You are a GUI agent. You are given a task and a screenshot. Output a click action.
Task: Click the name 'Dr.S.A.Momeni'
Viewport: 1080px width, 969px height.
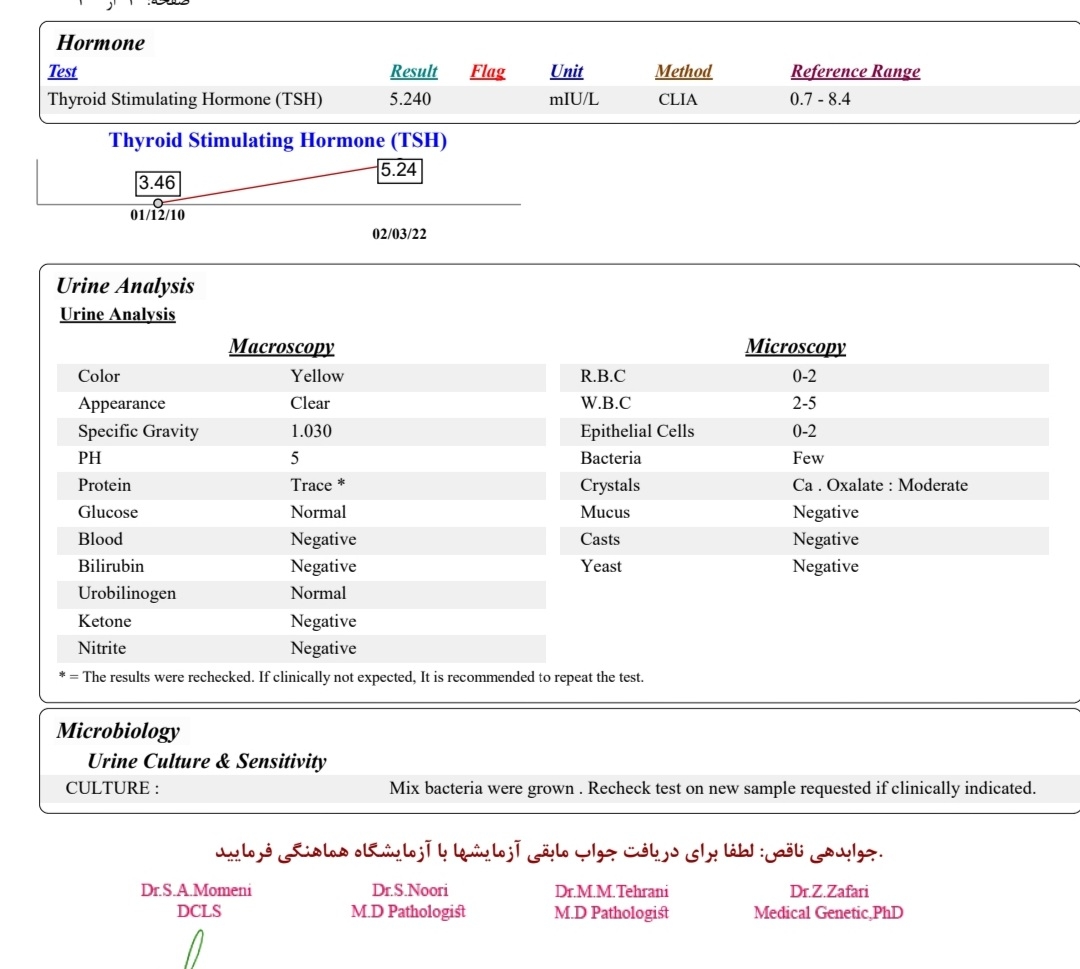point(196,890)
